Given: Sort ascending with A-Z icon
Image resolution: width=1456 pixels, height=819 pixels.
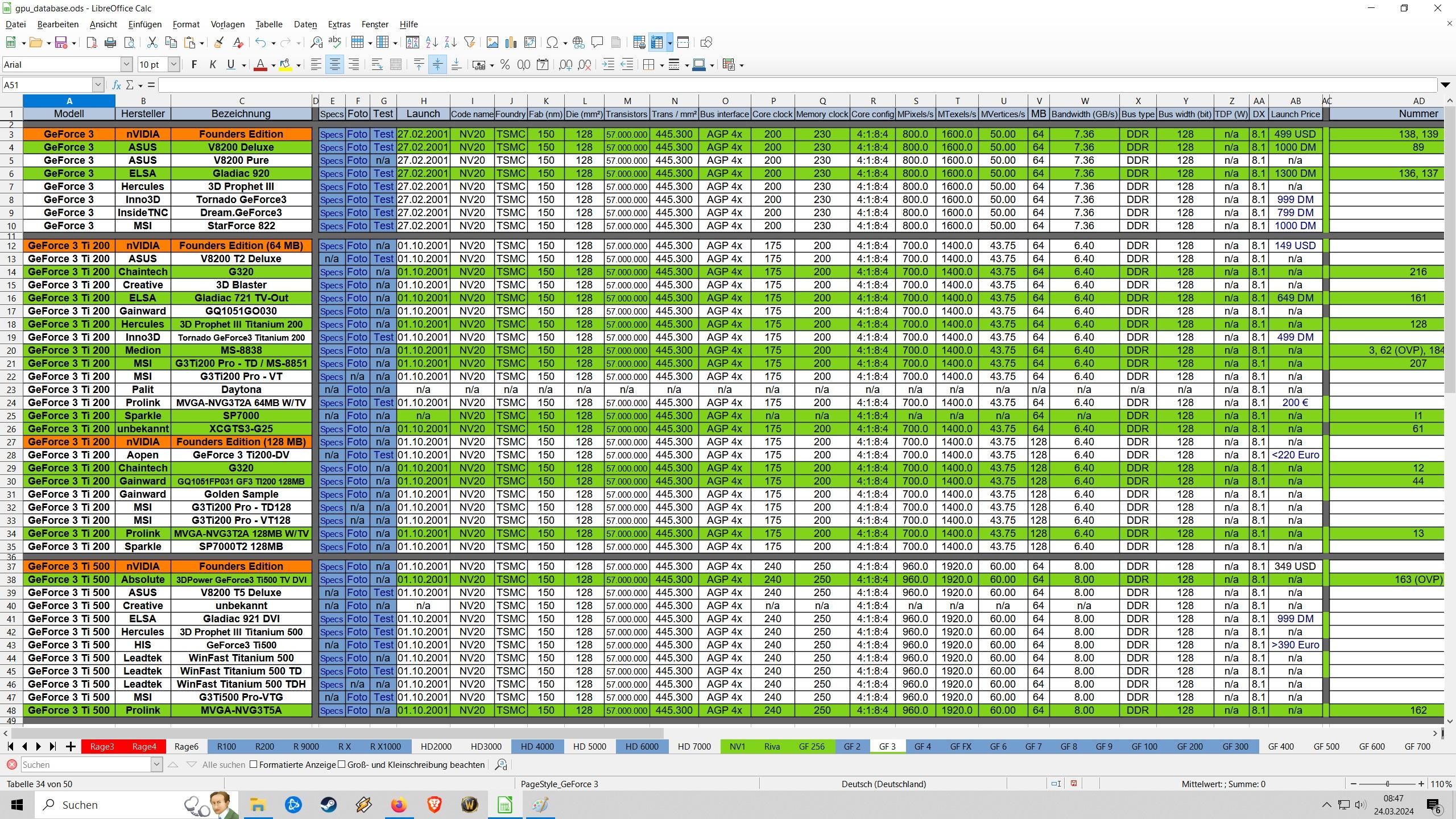Looking at the screenshot, I should coord(432,43).
